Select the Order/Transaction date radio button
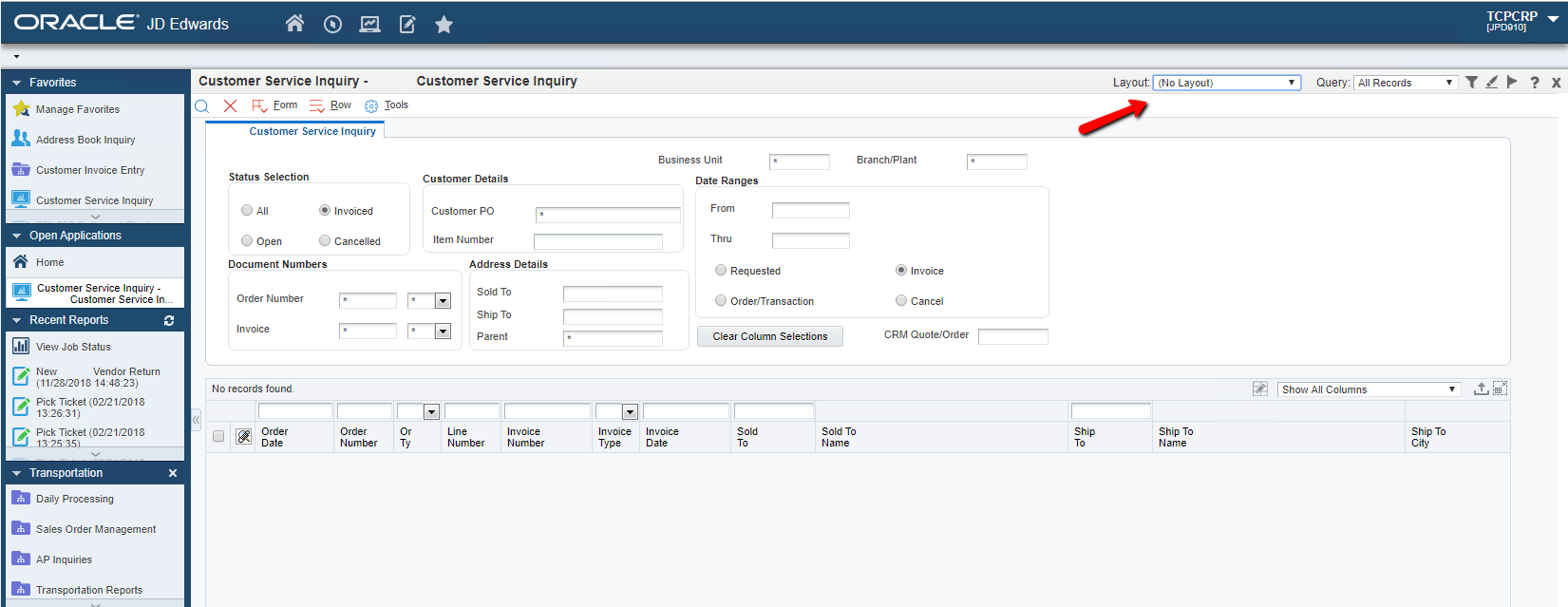The image size is (1568, 607). (x=721, y=301)
